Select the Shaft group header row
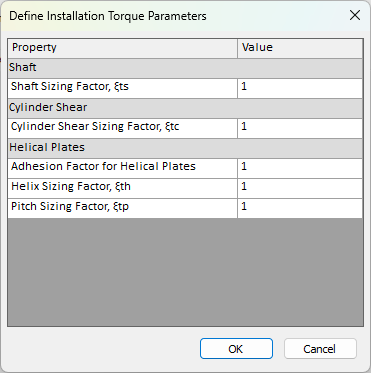 tap(185, 68)
